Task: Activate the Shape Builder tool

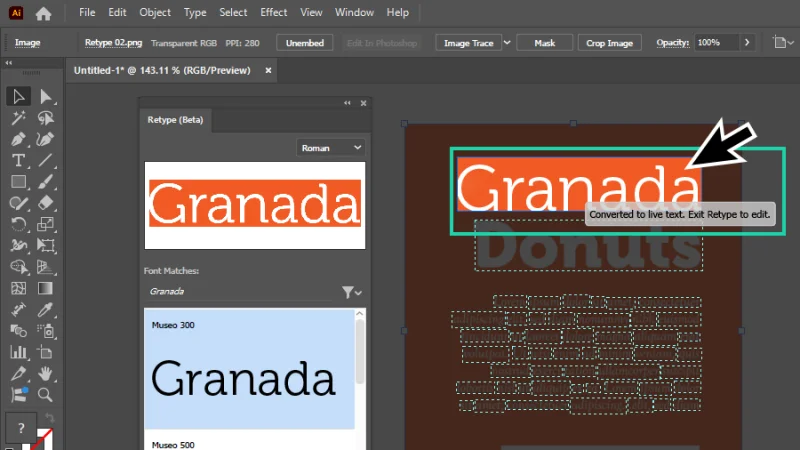Action: 18,267
